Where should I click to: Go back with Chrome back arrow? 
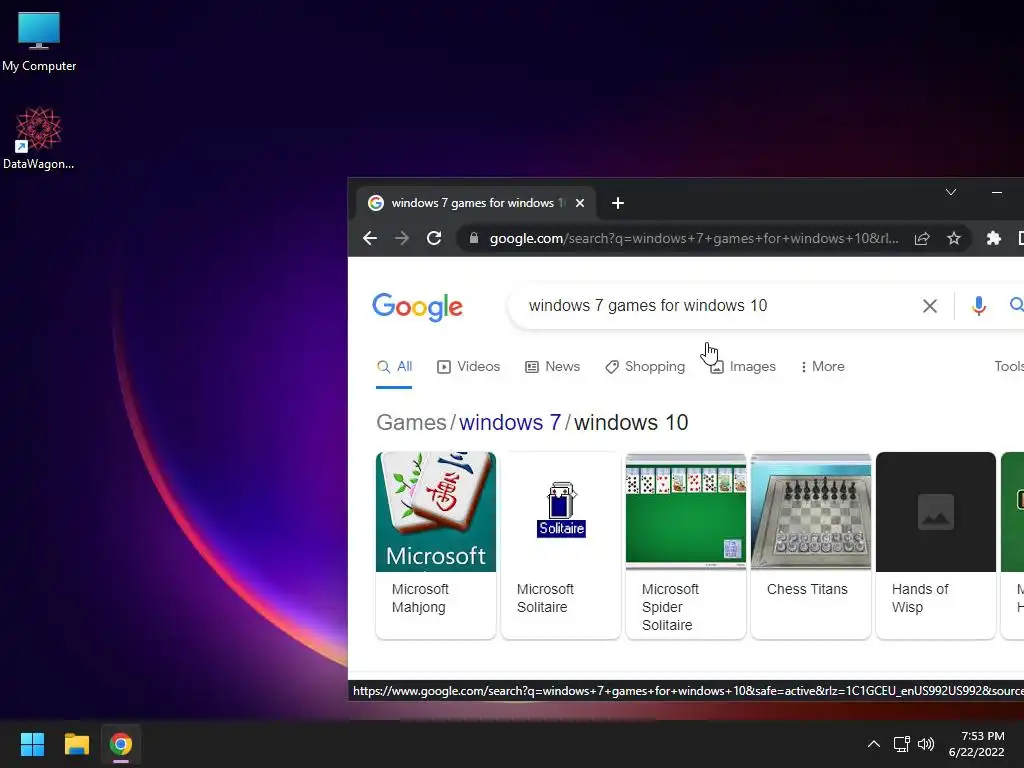[x=370, y=238]
